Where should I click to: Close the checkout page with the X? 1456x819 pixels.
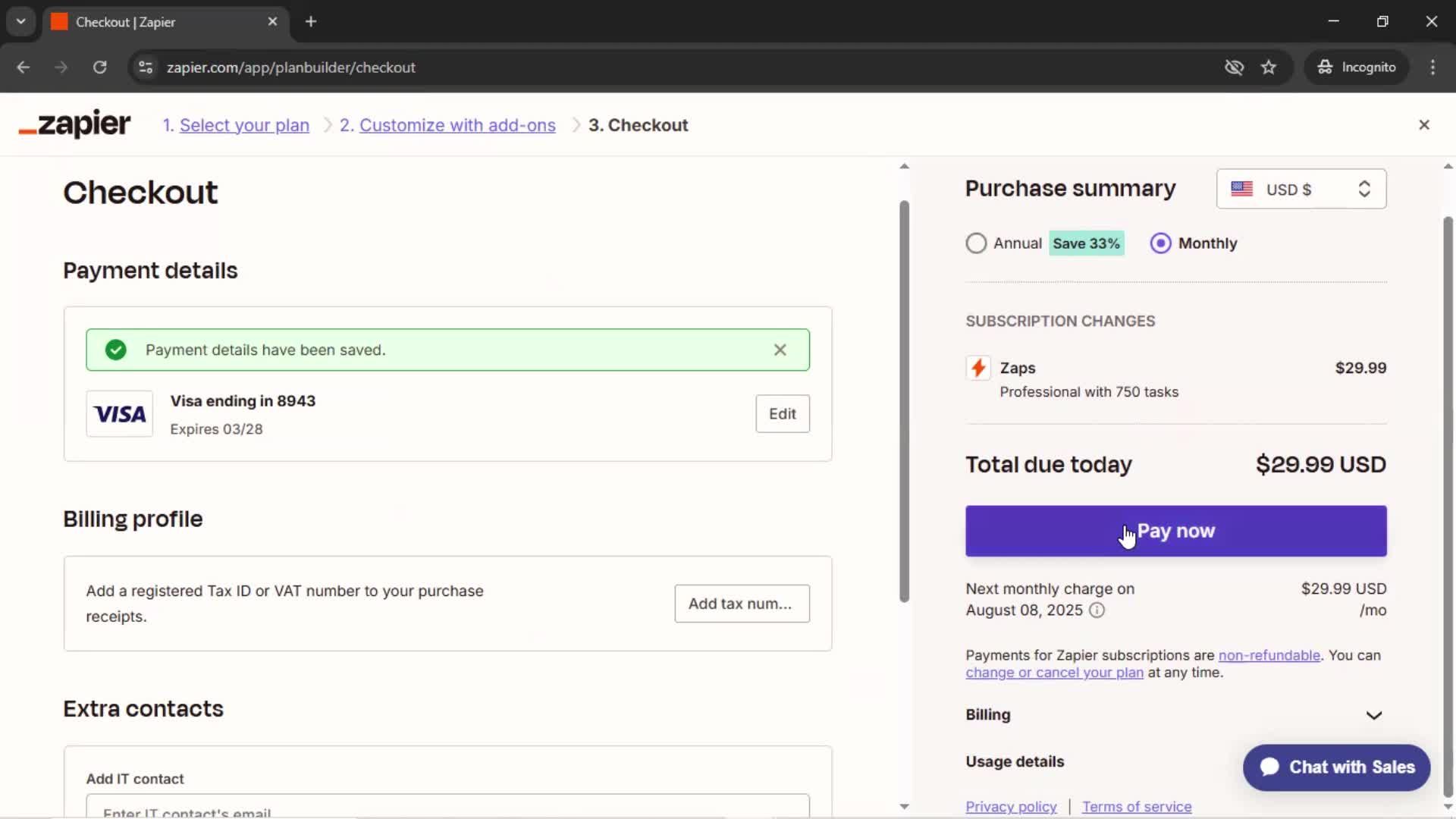(1424, 125)
